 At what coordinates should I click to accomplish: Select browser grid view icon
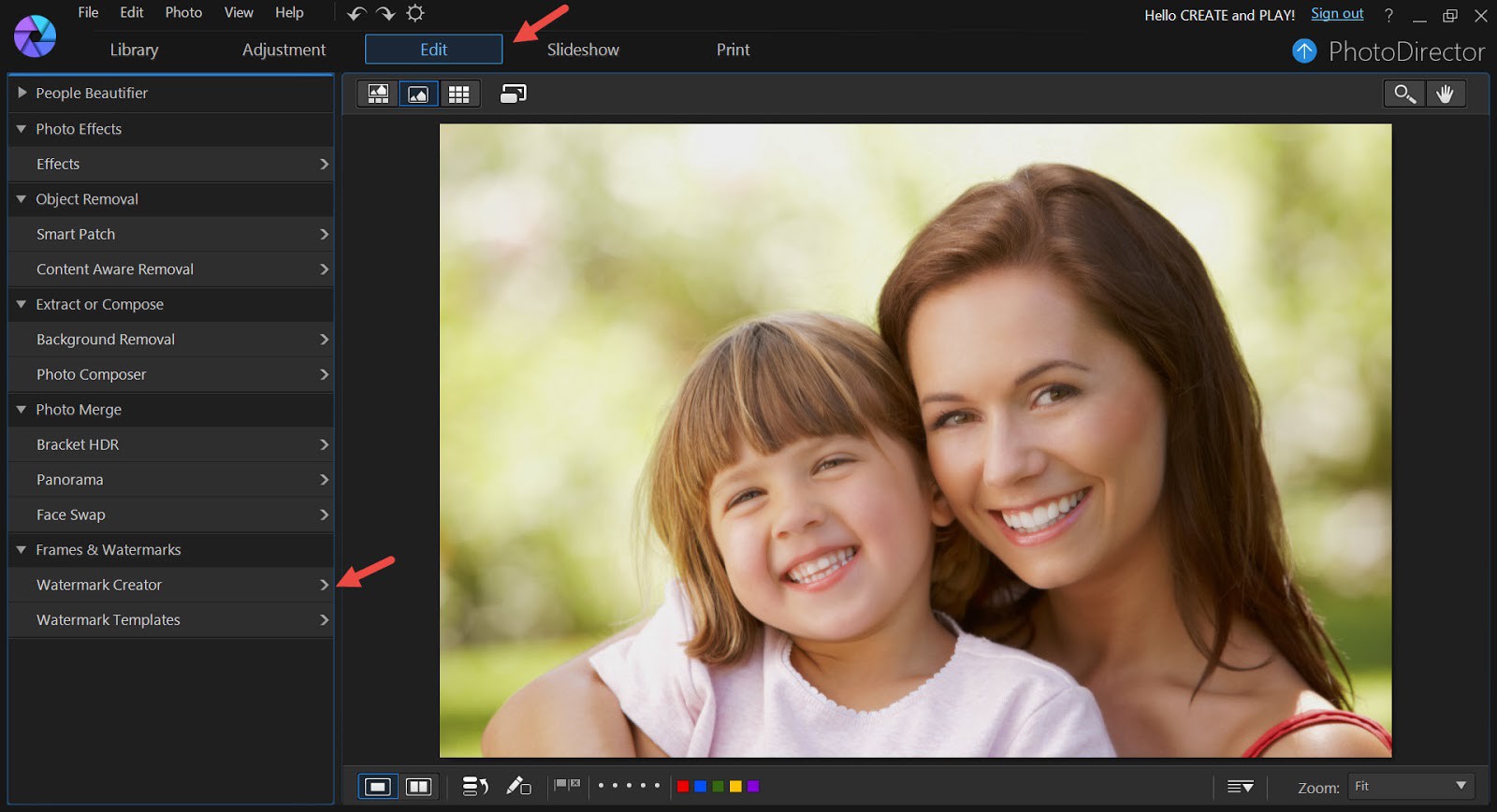[x=458, y=94]
